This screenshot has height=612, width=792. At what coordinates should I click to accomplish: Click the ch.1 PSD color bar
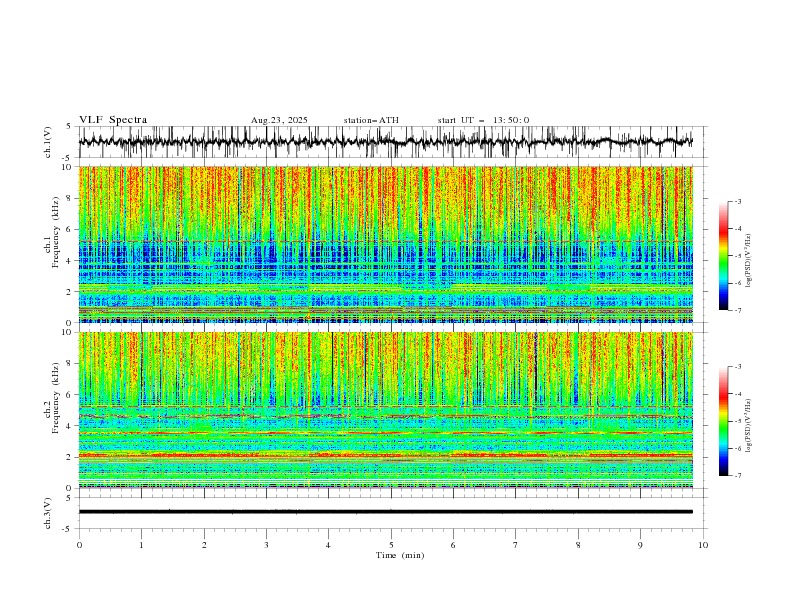pyautogui.click(x=723, y=255)
